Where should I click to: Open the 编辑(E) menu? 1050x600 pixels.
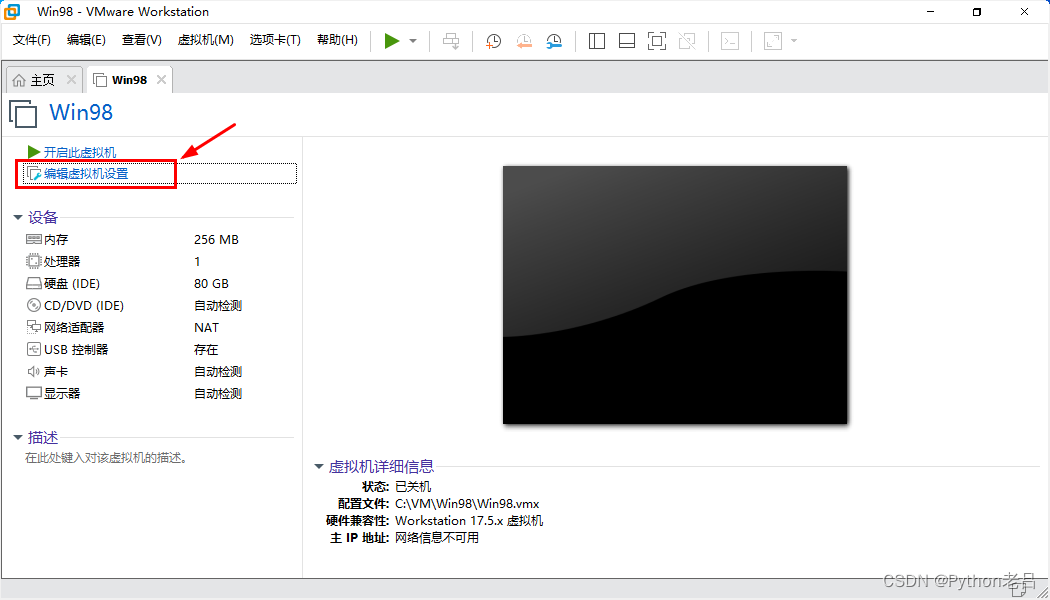point(86,40)
